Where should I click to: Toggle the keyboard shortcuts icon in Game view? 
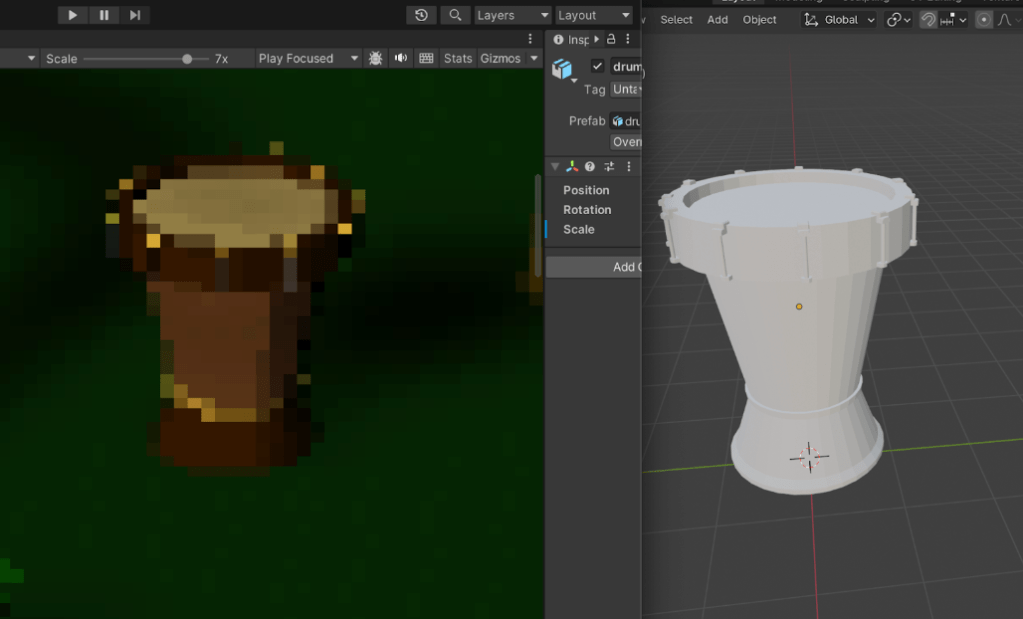426,58
